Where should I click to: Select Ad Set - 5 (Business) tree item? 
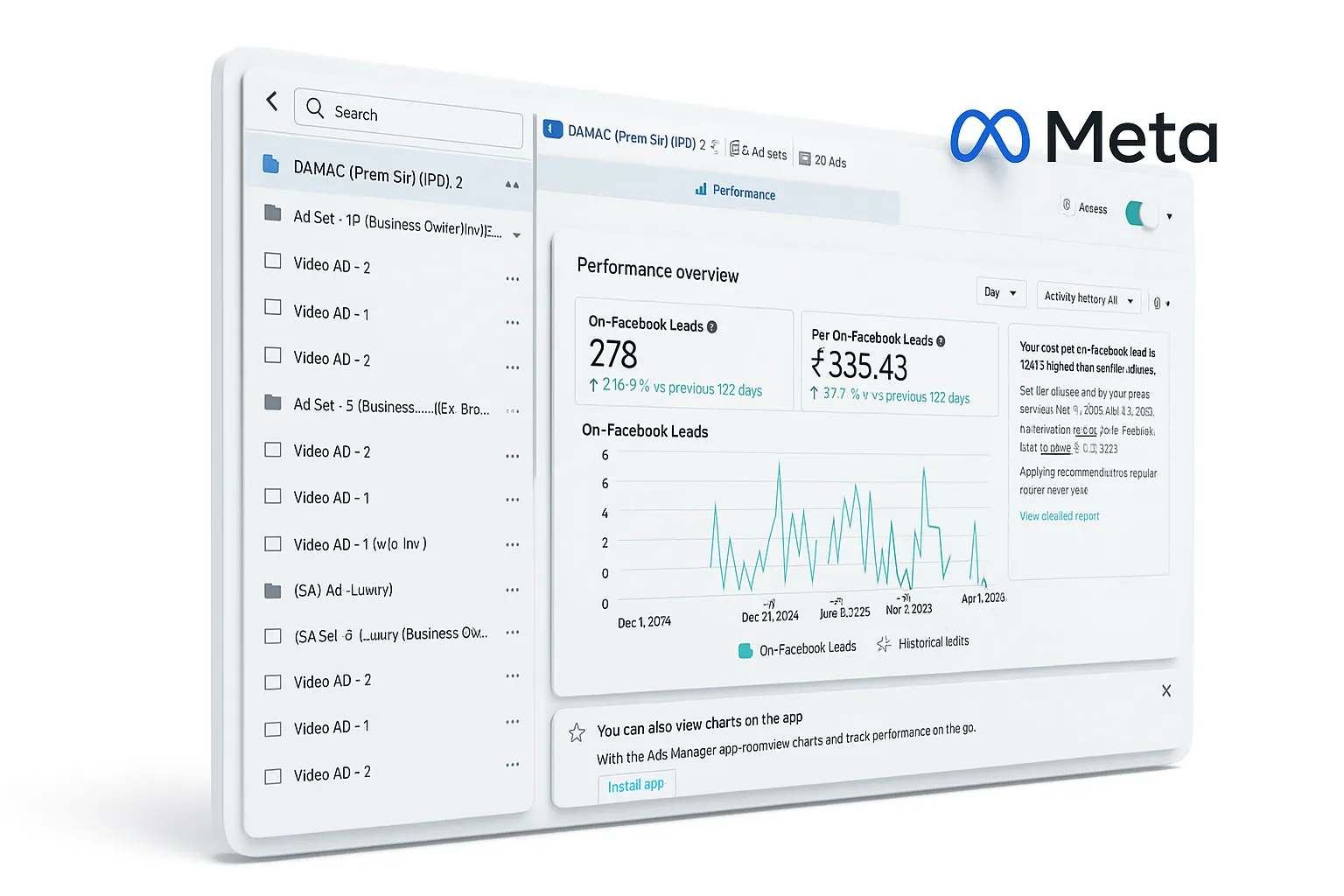click(x=391, y=407)
